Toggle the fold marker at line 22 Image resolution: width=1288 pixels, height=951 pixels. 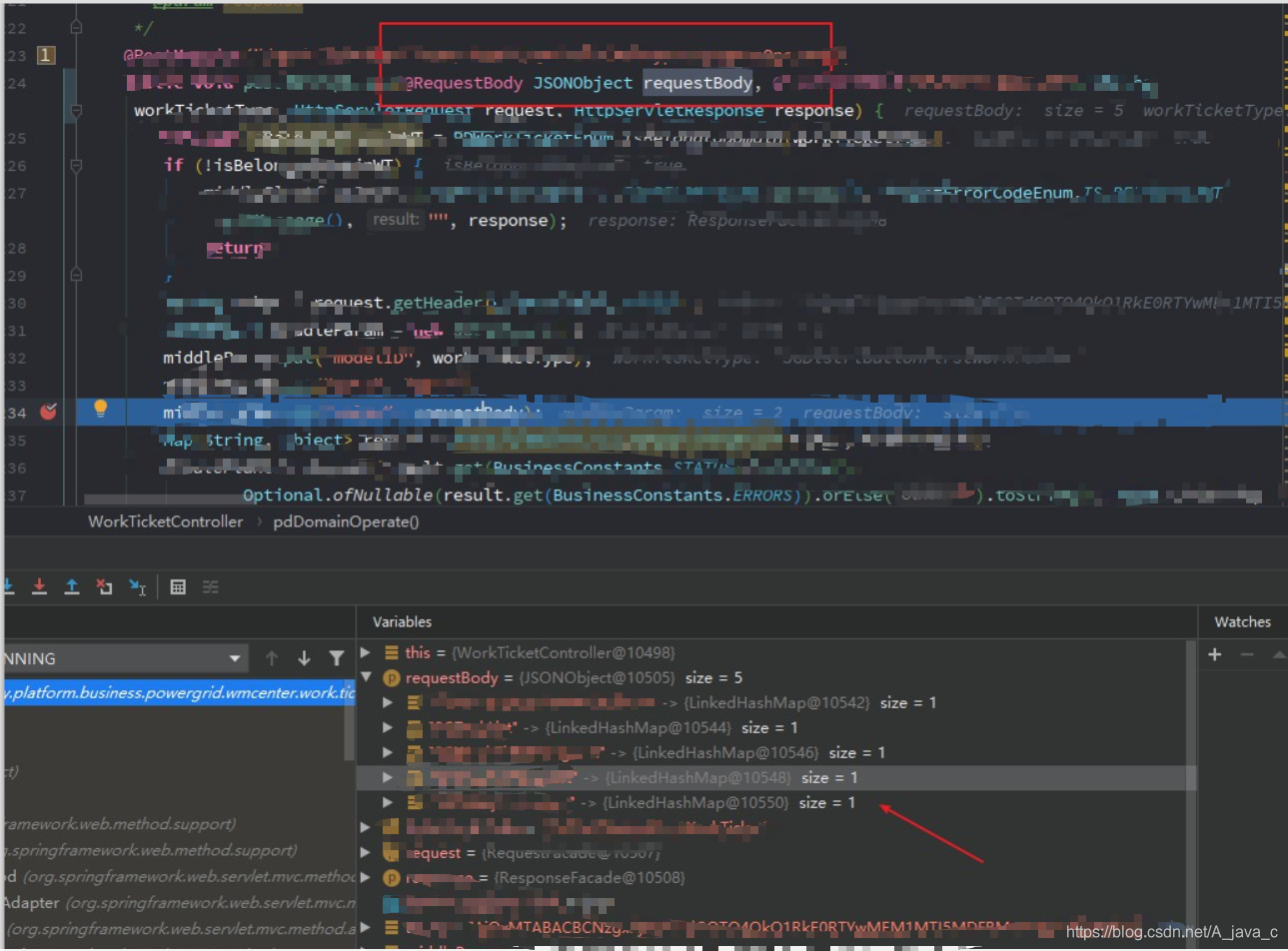pyautogui.click(x=76, y=27)
